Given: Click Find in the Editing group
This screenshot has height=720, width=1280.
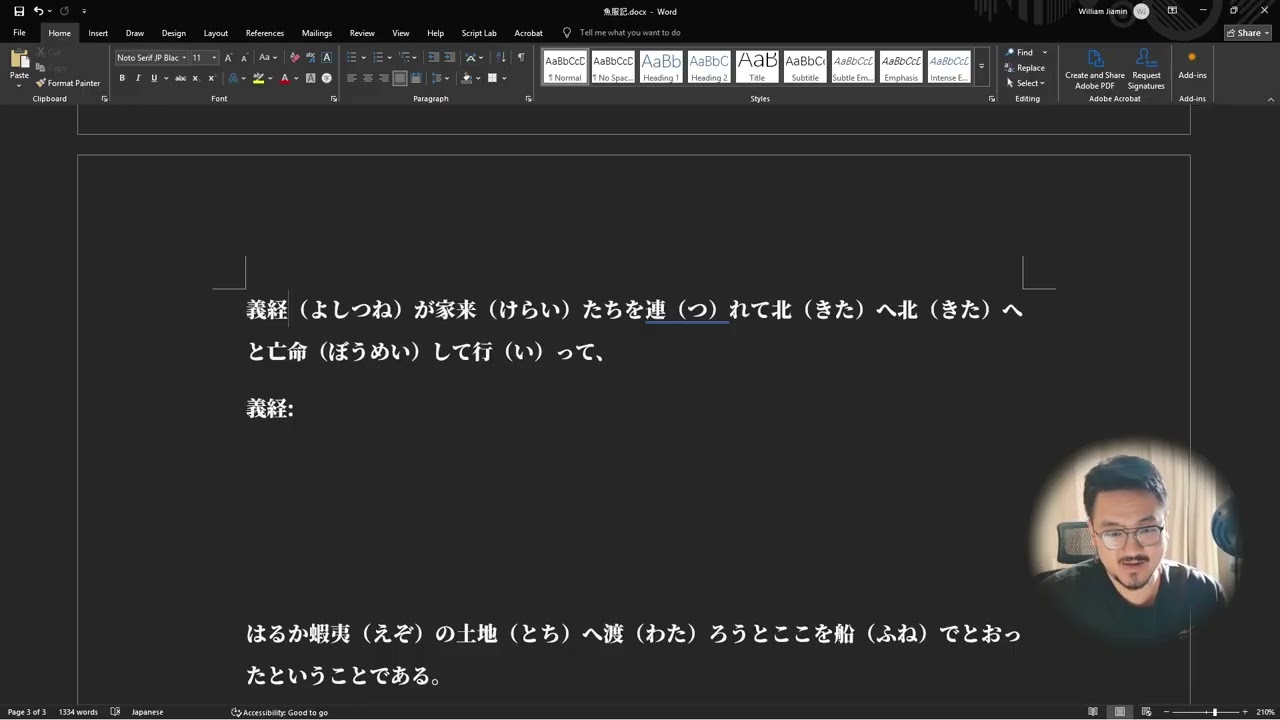Looking at the screenshot, I should [x=1019, y=53].
